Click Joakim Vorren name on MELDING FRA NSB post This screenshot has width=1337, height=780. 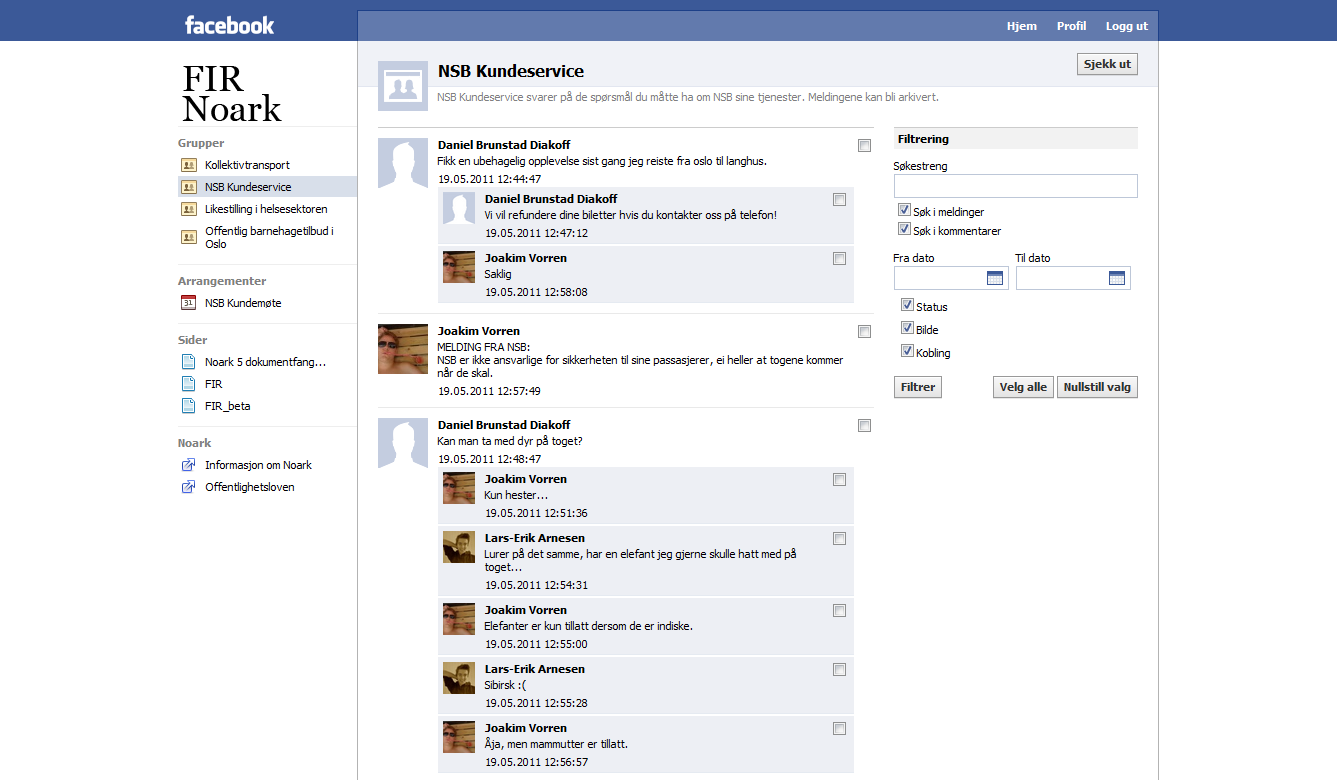[x=479, y=331]
